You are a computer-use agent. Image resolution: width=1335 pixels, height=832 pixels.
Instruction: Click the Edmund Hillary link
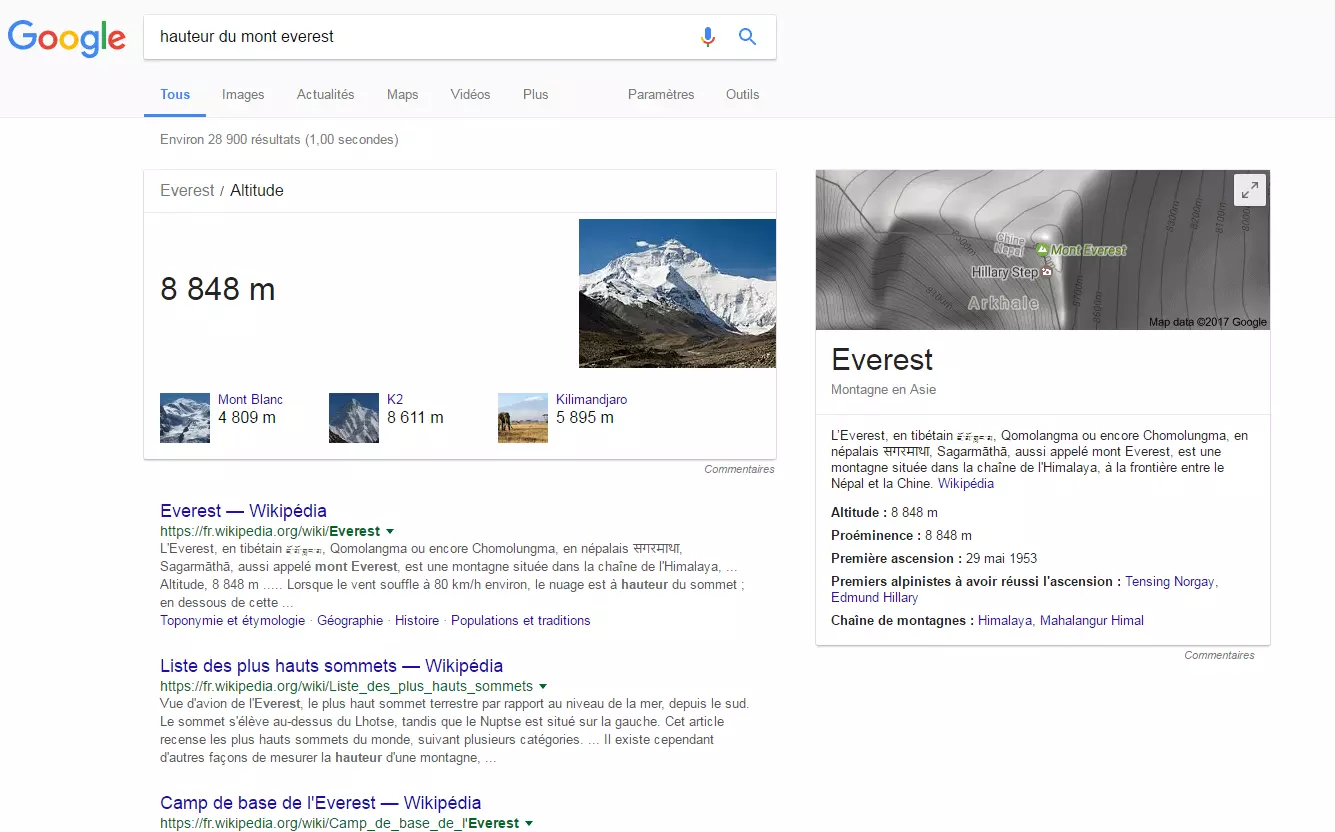click(874, 597)
